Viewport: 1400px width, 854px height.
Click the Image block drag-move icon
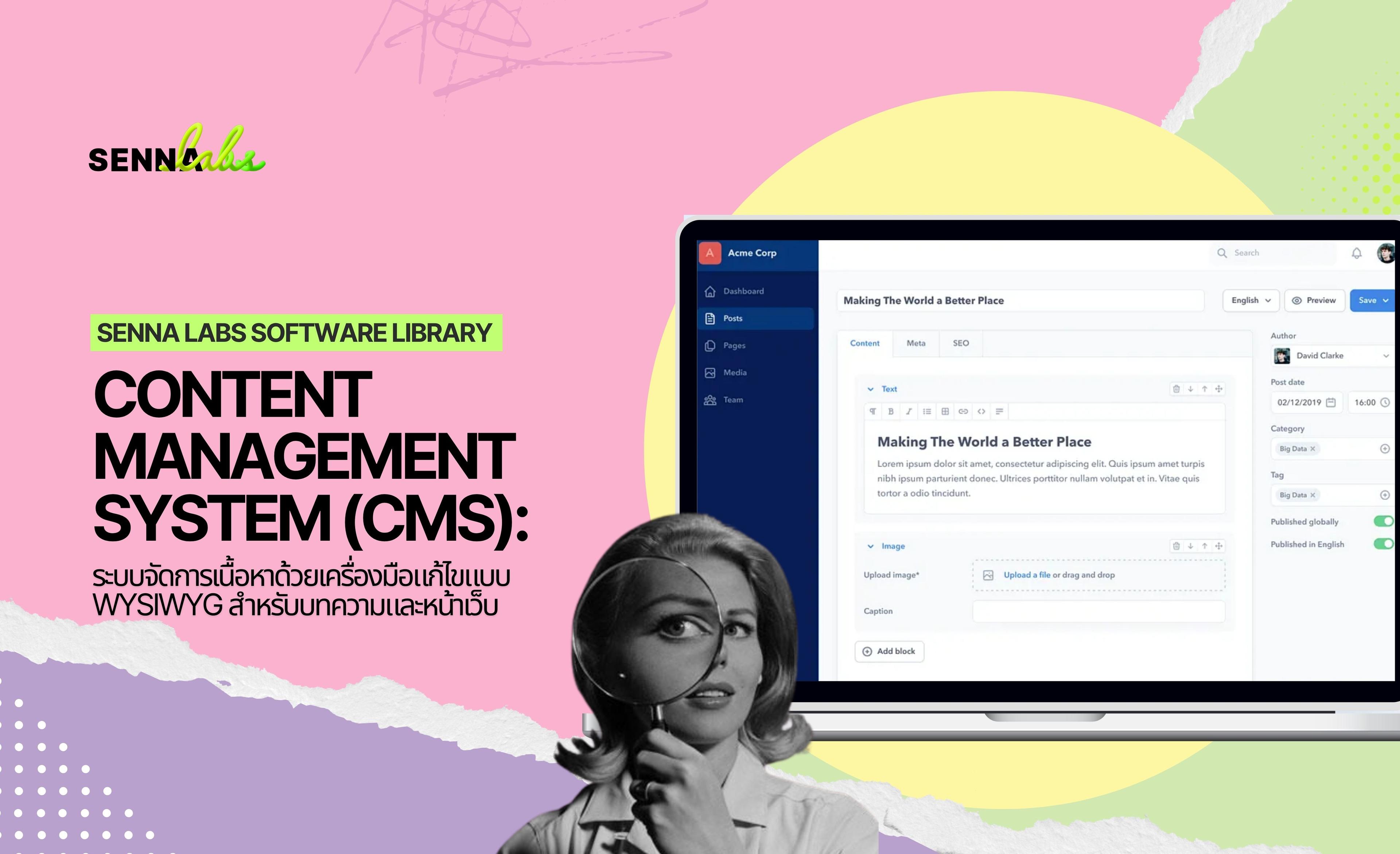[1219, 546]
